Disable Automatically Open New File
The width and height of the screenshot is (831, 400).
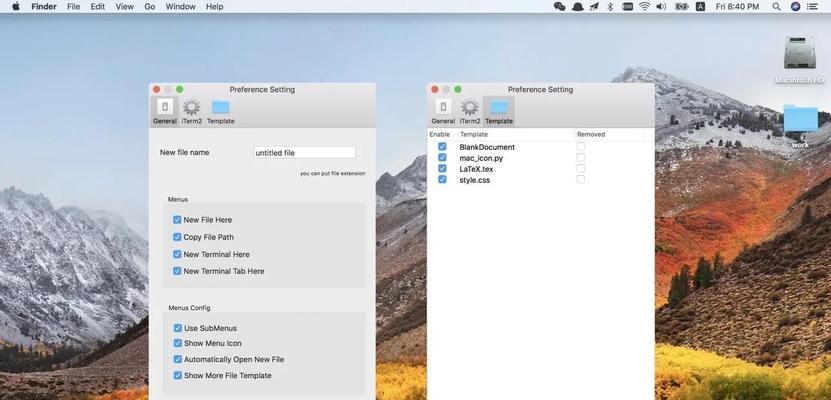(x=178, y=359)
